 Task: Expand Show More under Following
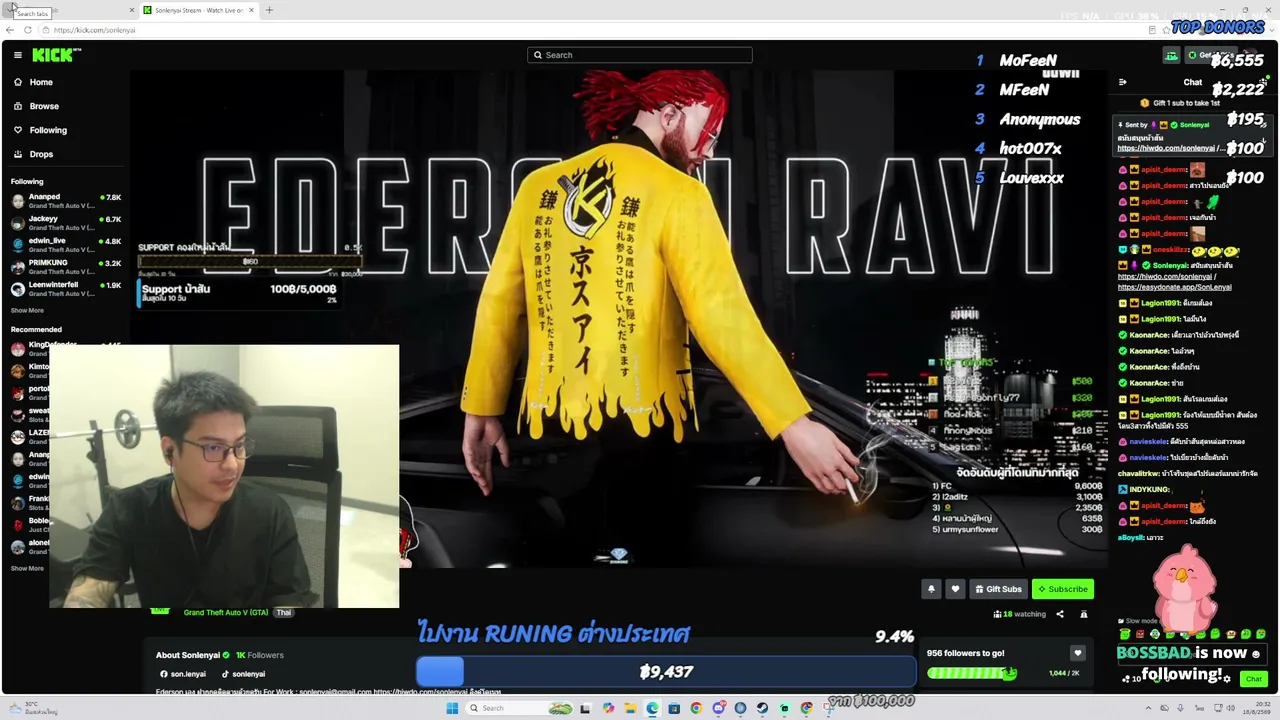click(27, 311)
